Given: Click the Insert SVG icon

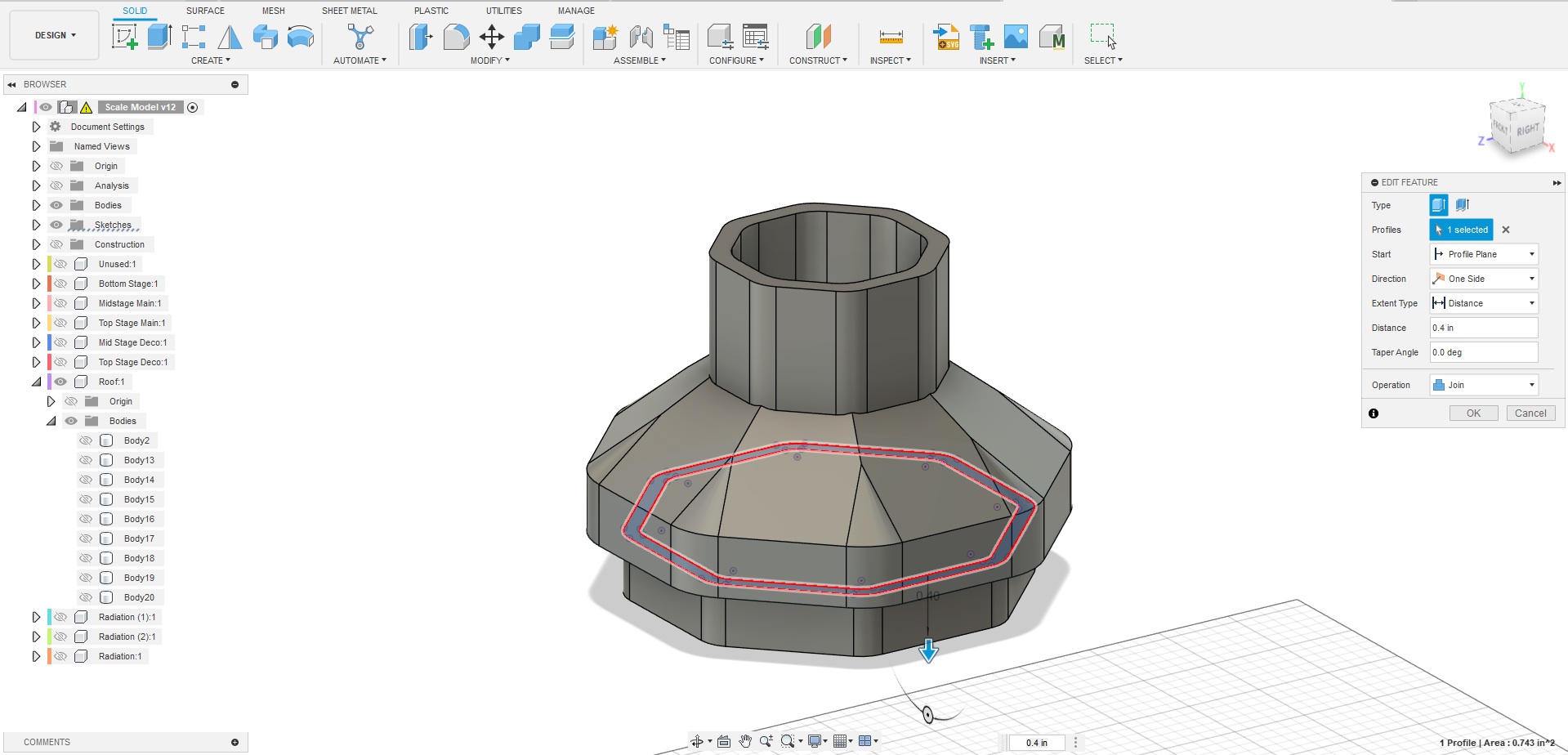Looking at the screenshot, I should 946,37.
